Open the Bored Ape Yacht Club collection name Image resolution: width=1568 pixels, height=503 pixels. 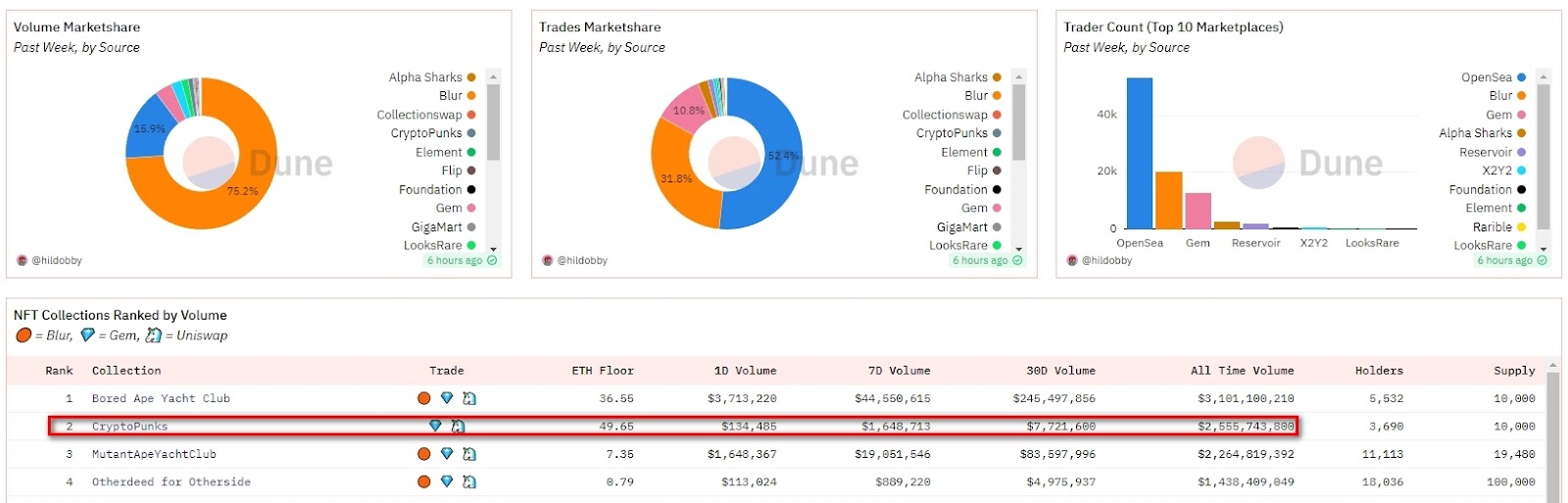(161, 398)
